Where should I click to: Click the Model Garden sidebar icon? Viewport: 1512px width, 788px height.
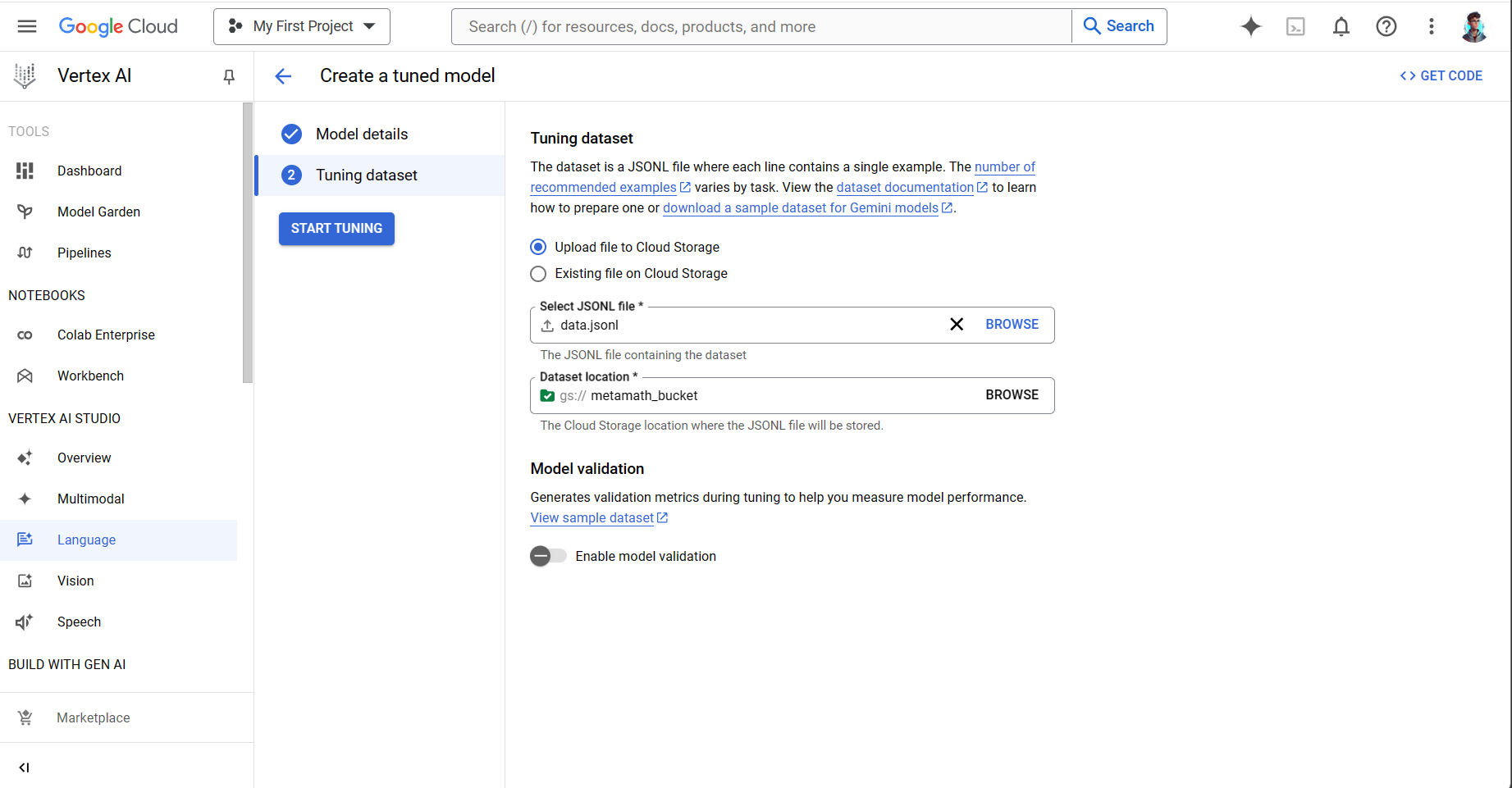[25, 212]
